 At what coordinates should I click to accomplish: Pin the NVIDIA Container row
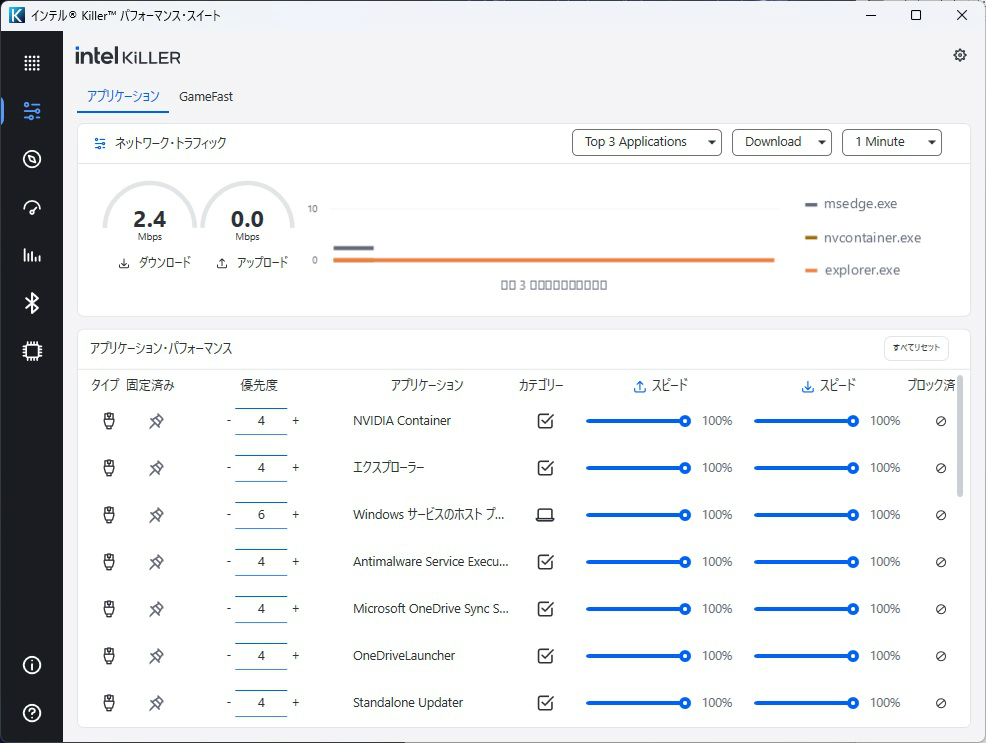coord(156,421)
